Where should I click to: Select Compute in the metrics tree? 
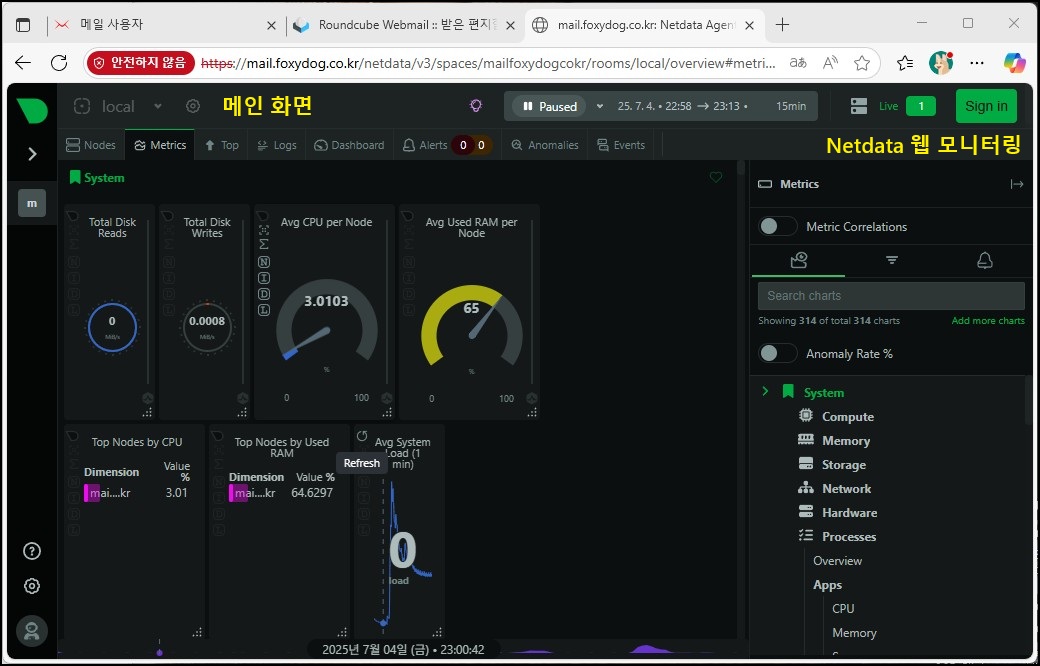848,417
